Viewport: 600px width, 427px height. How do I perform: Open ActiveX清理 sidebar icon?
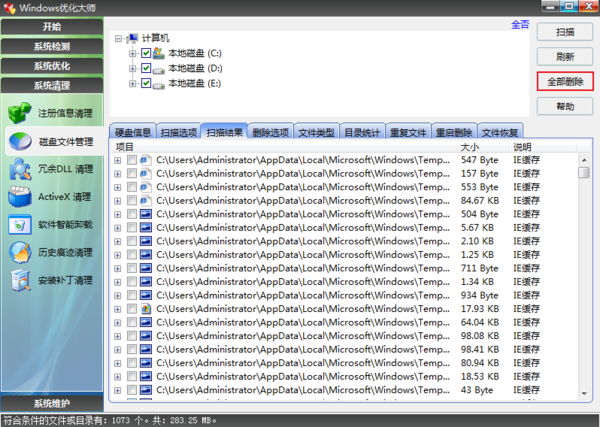pos(20,197)
